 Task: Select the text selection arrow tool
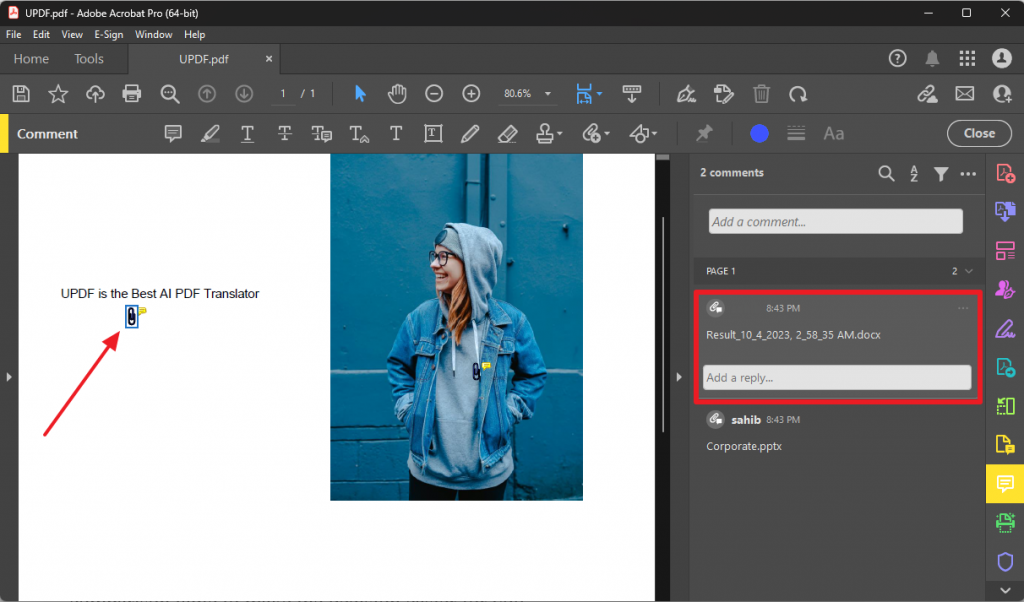359,93
